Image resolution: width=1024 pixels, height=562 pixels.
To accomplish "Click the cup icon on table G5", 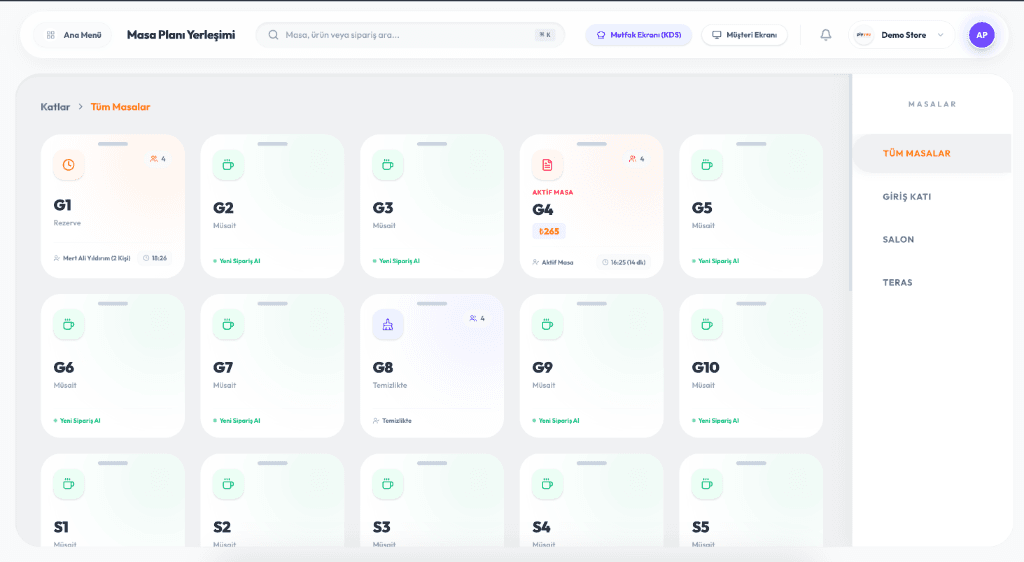I will 707,165.
